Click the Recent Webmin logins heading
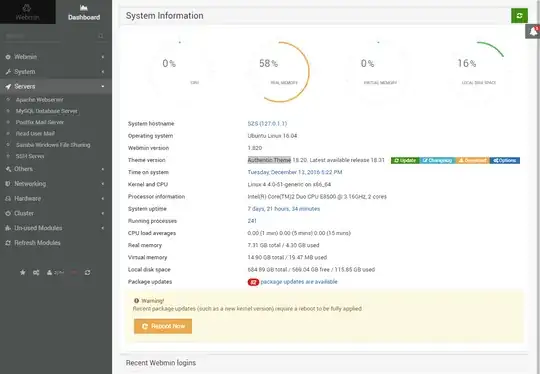 (x=161, y=363)
